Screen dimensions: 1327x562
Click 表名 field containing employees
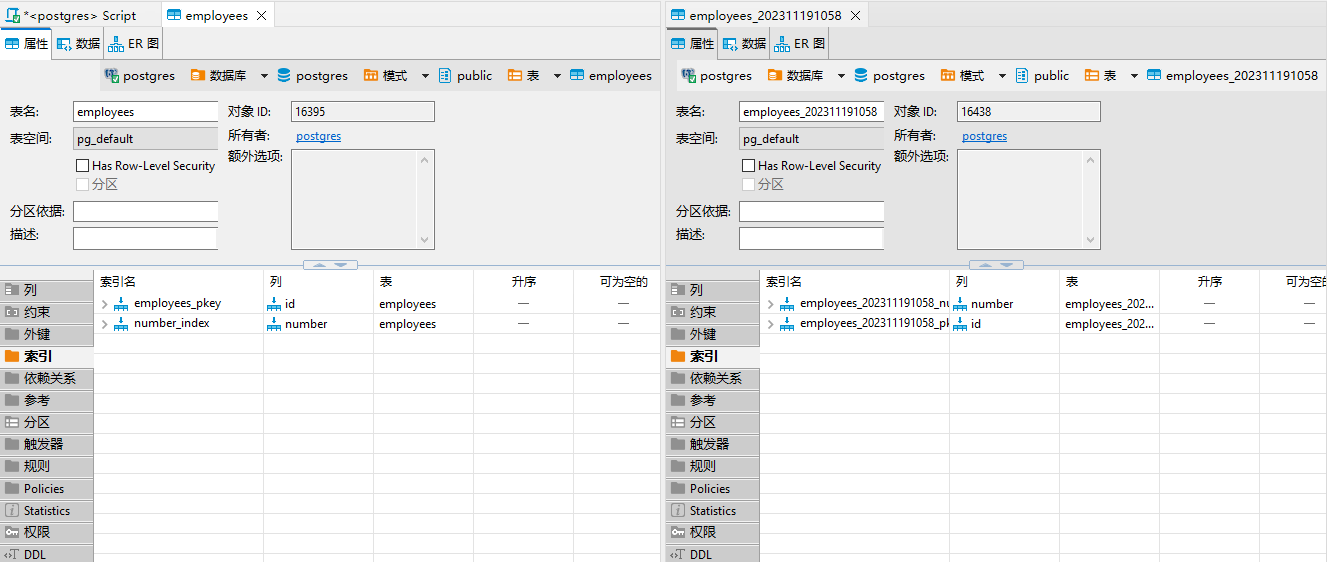[145, 112]
